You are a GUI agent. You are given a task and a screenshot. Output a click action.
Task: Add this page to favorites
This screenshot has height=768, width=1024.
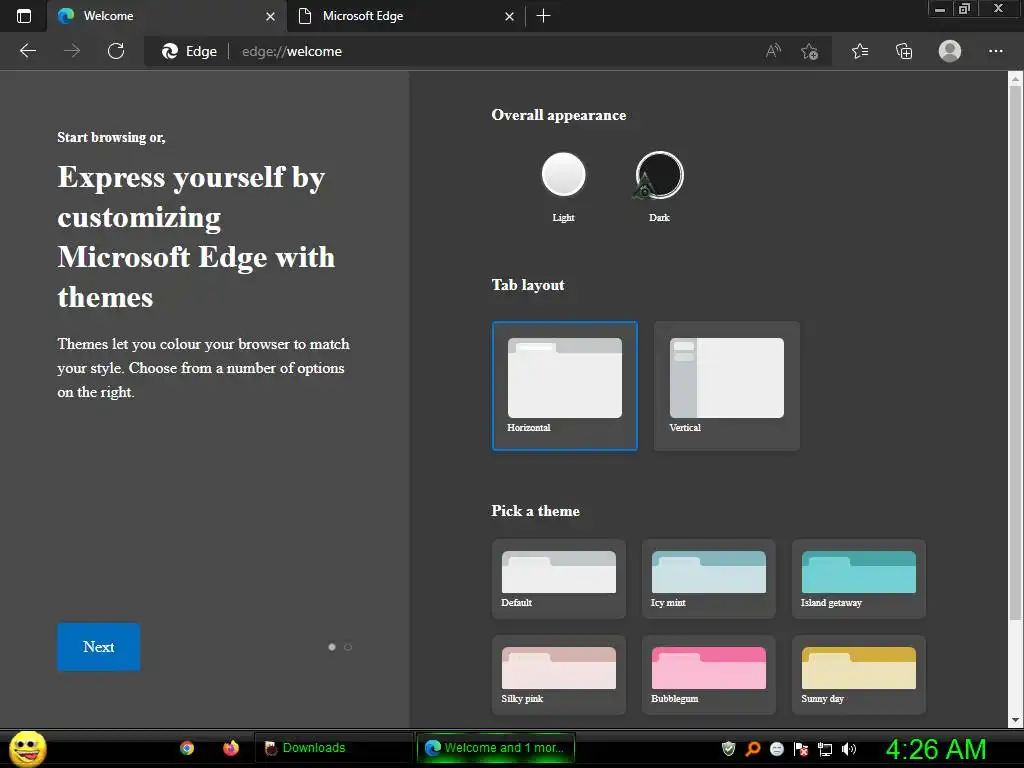tap(810, 51)
